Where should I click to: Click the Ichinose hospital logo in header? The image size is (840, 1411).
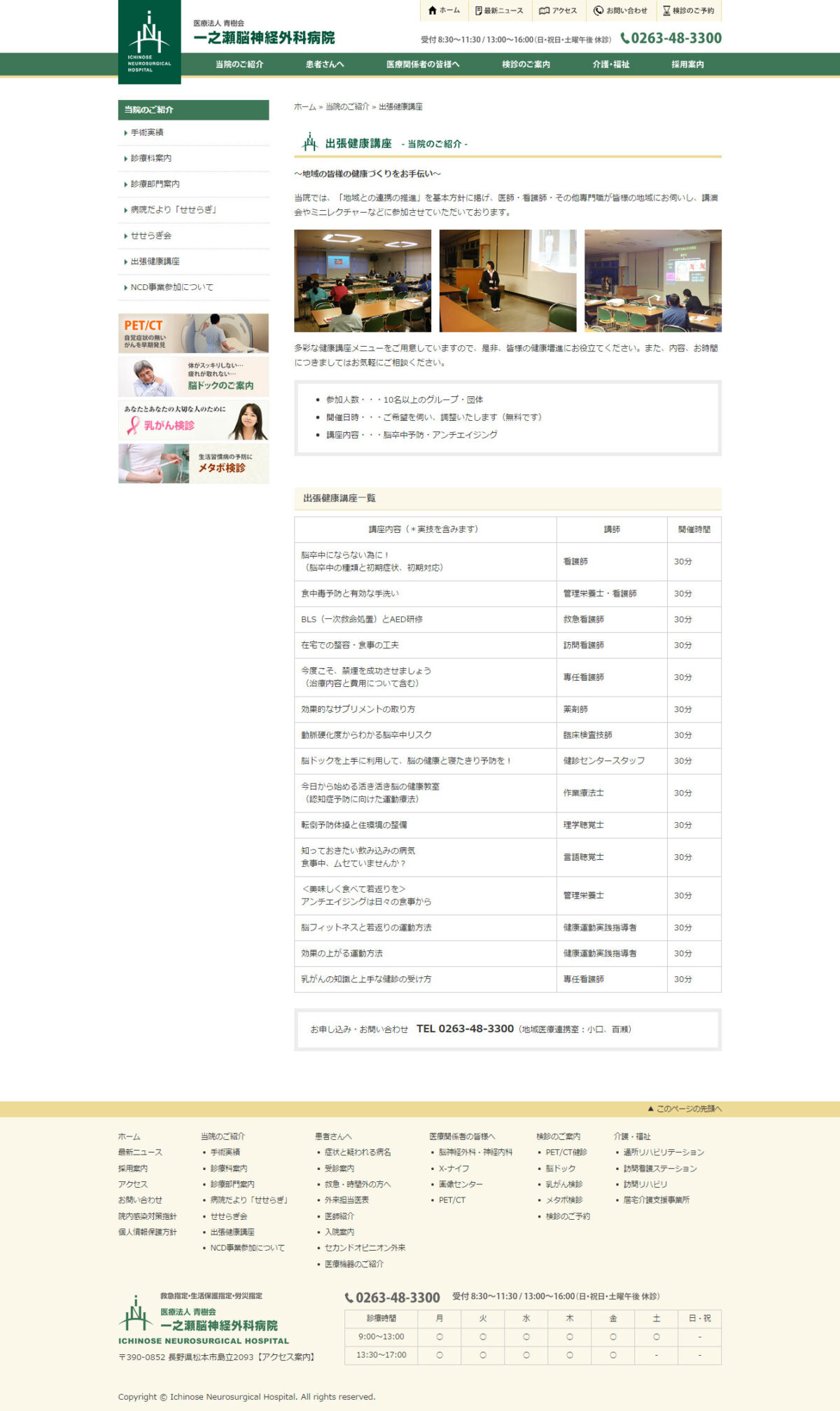(x=149, y=42)
